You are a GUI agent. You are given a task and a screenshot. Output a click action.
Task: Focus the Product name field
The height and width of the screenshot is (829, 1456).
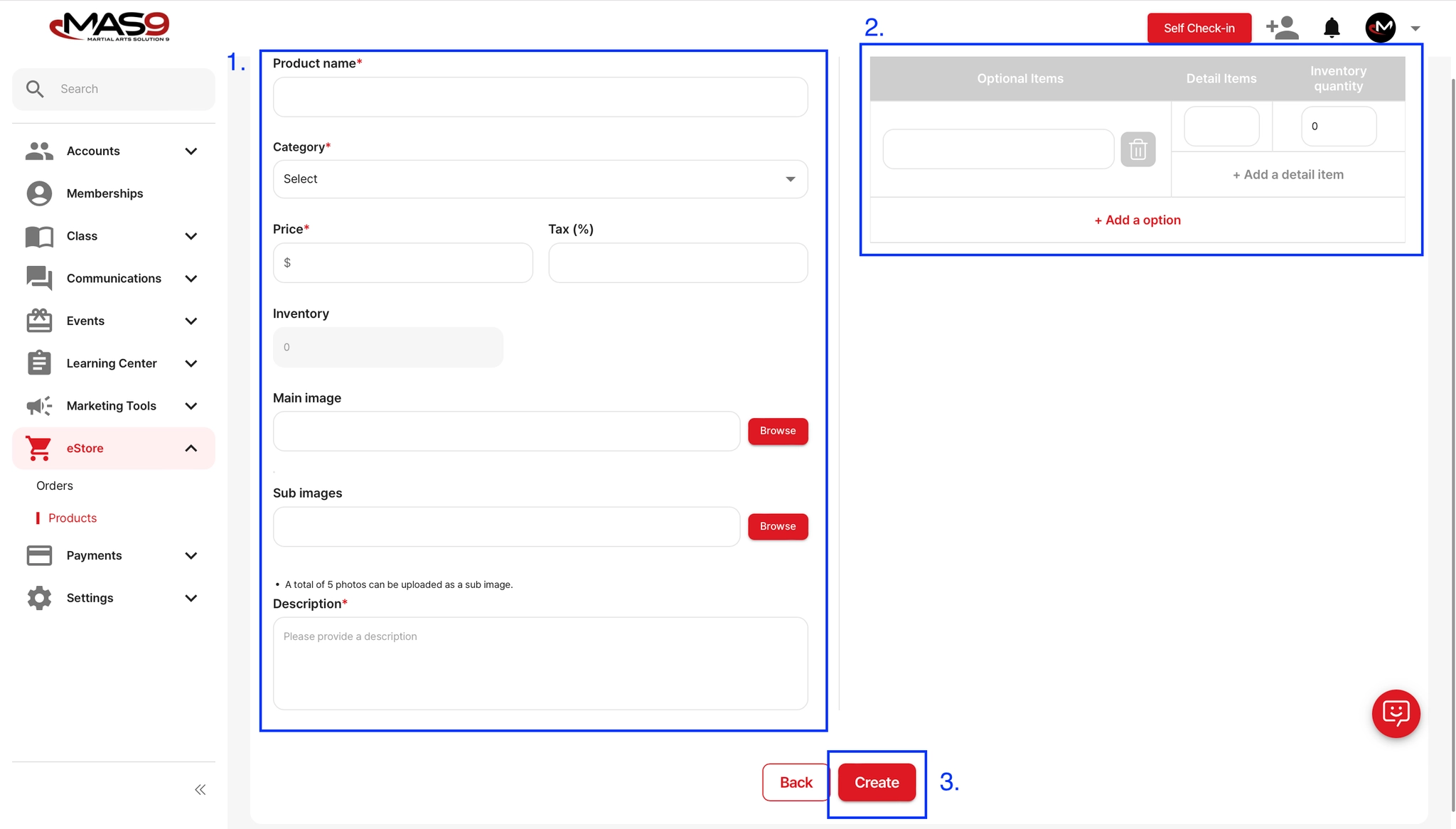click(540, 97)
